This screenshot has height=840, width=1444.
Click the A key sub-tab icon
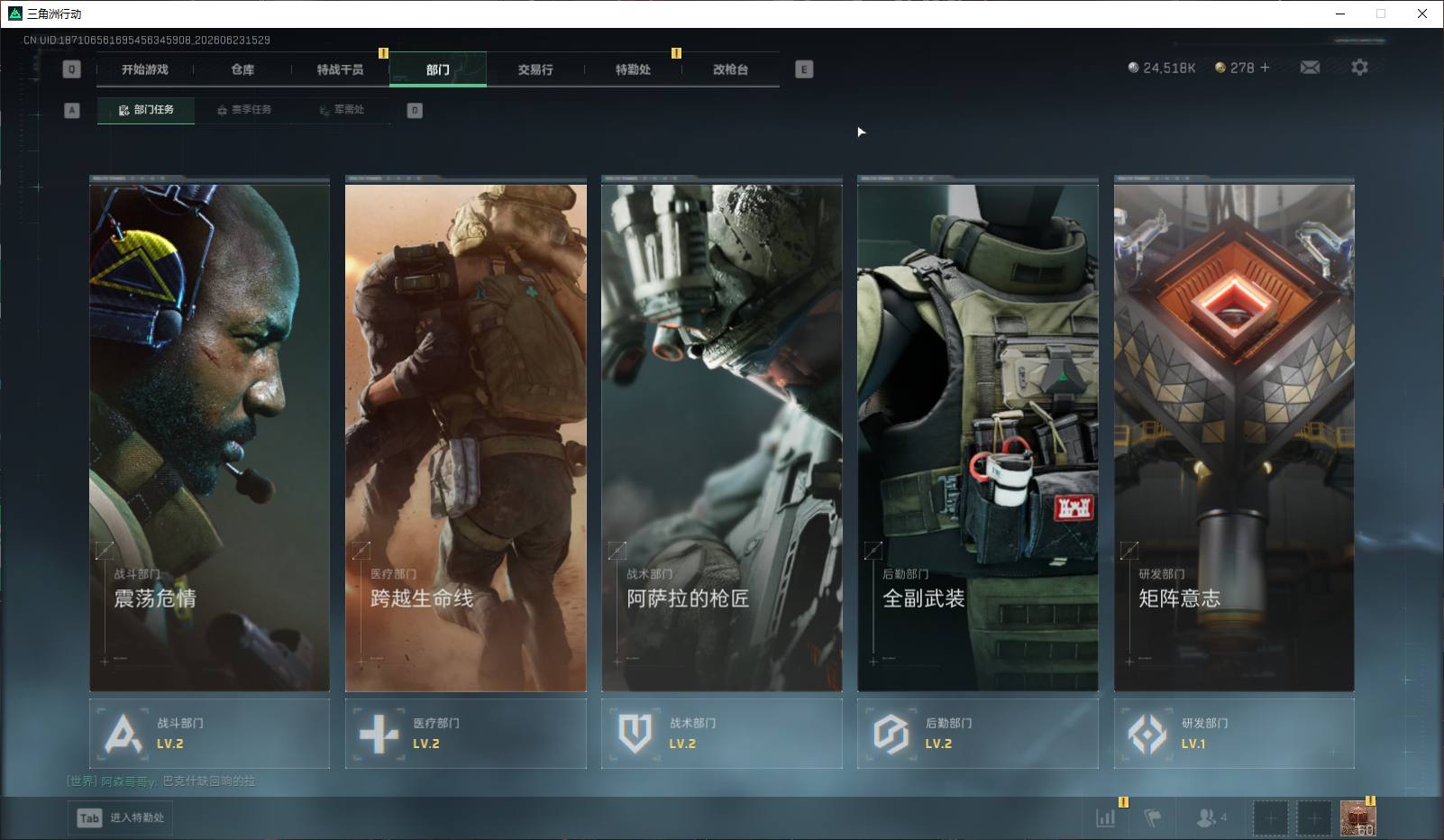72,110
